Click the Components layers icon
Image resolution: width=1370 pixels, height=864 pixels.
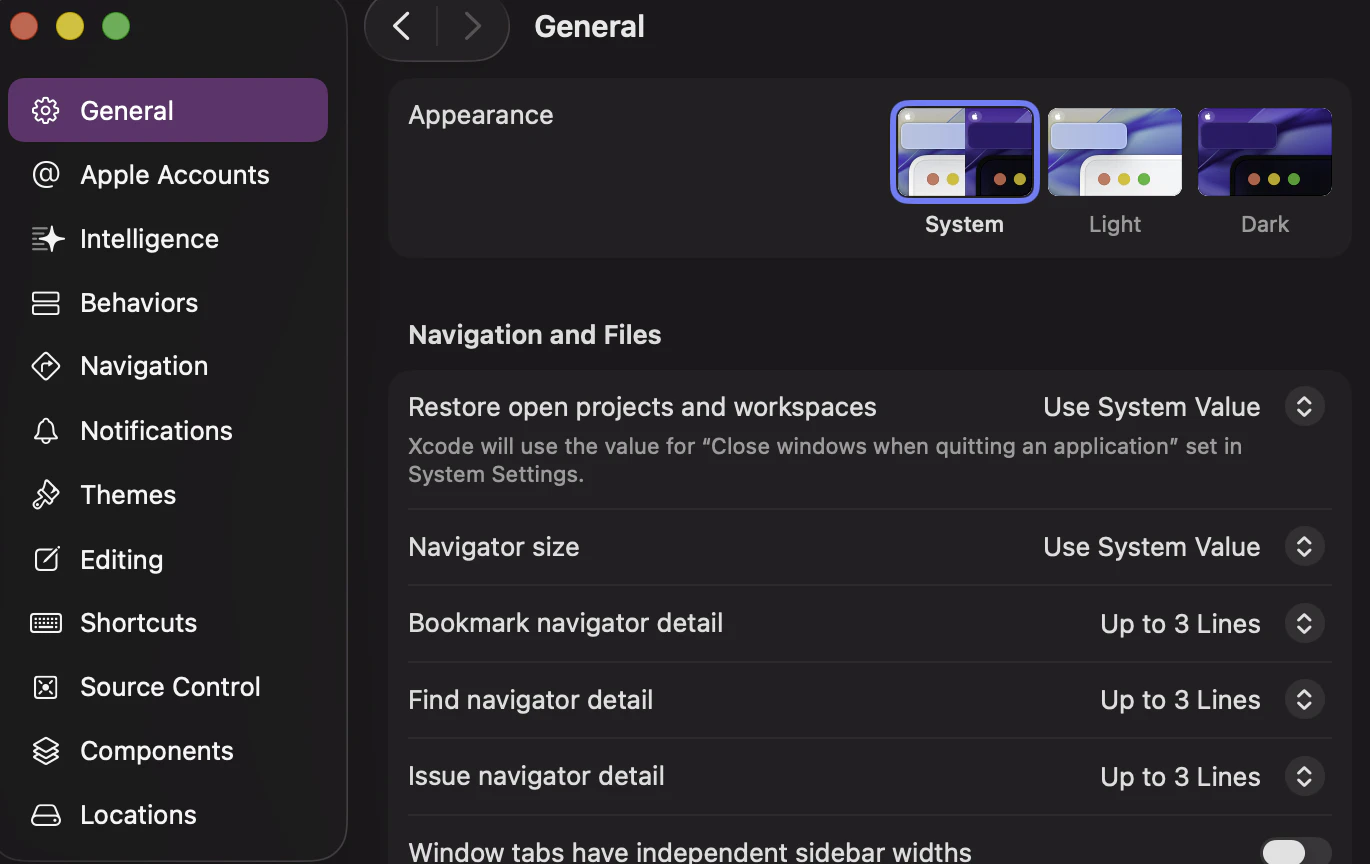[x=46, y=750]
